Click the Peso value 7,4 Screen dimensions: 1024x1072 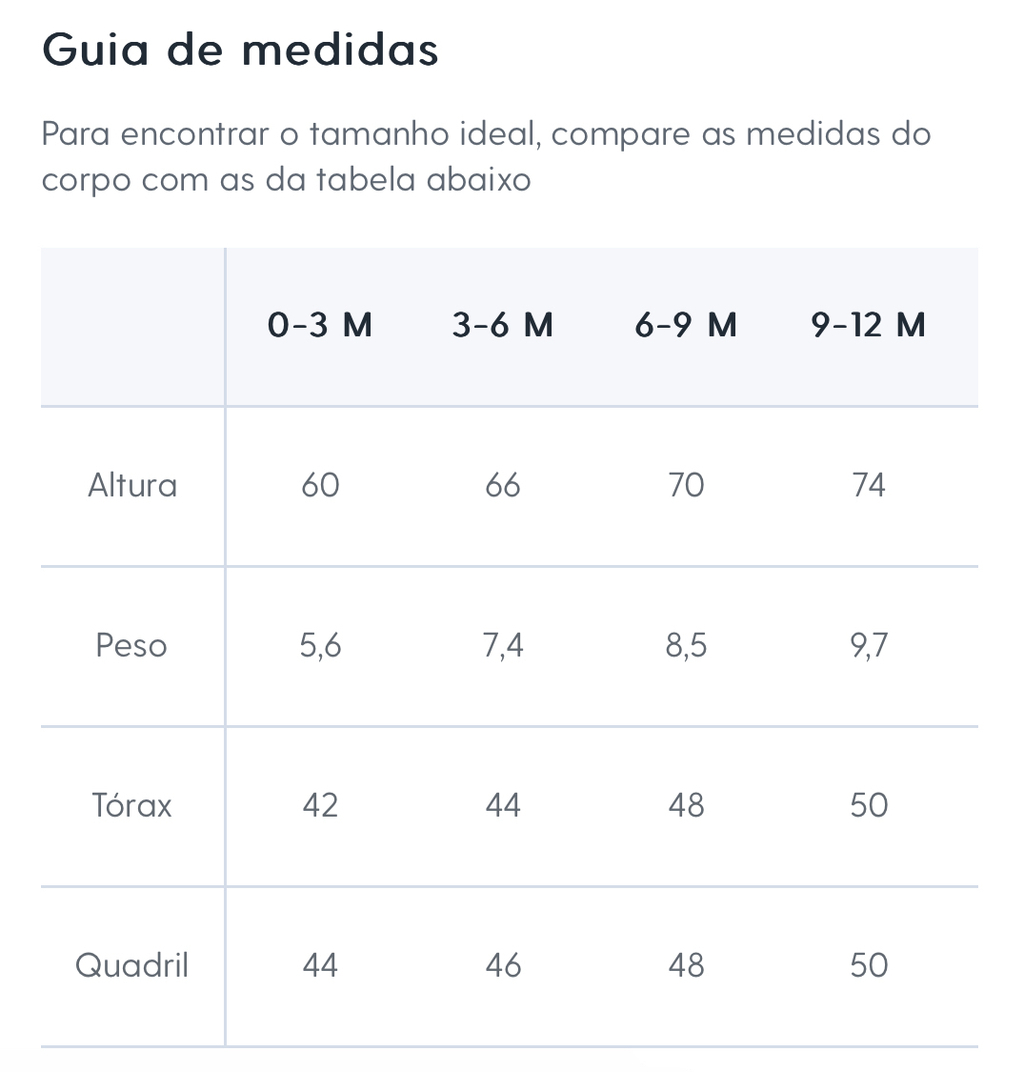pos(502,645)
